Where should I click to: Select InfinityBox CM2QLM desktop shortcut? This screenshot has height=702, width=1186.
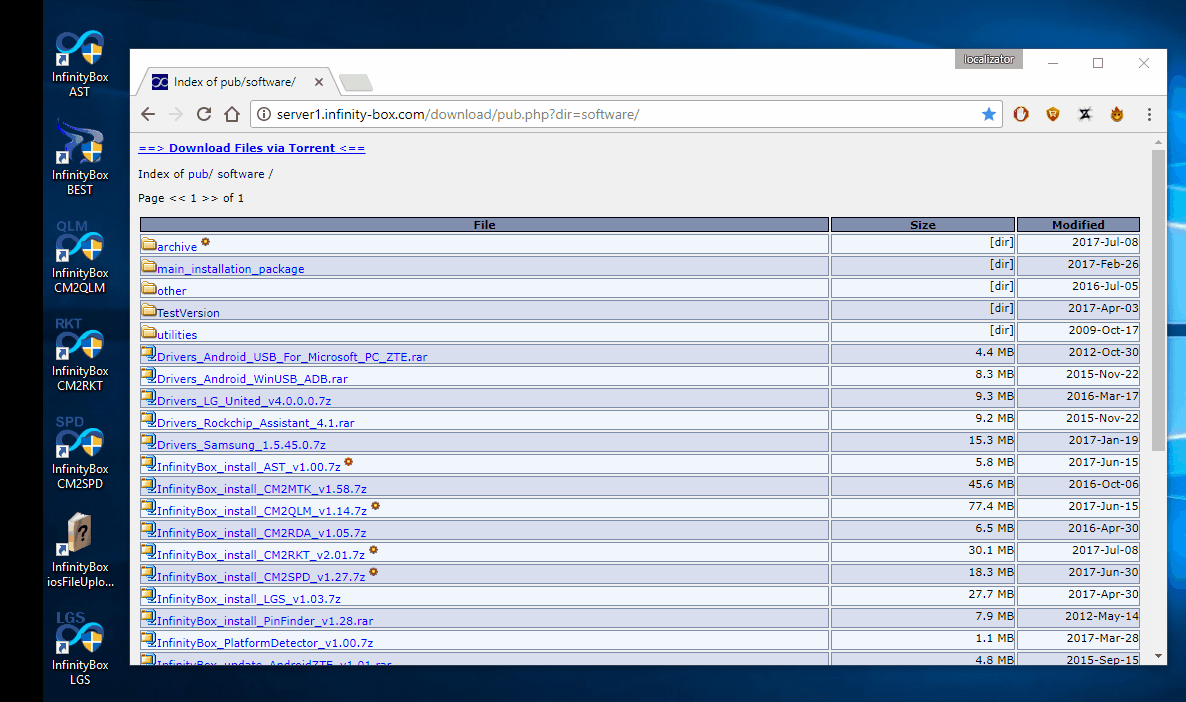[79, 257]
